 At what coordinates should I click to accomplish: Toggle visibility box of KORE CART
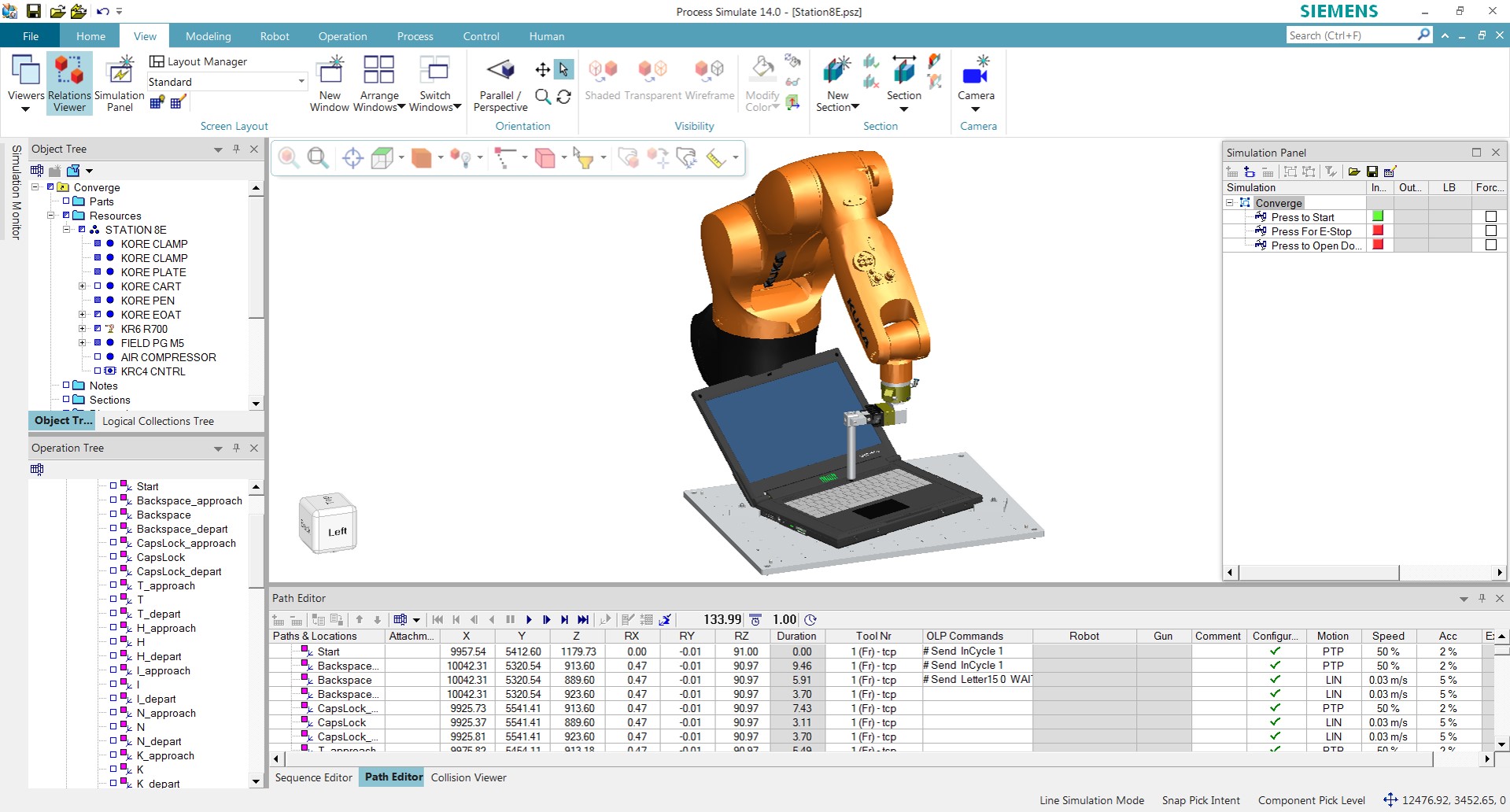pos(98,286)
